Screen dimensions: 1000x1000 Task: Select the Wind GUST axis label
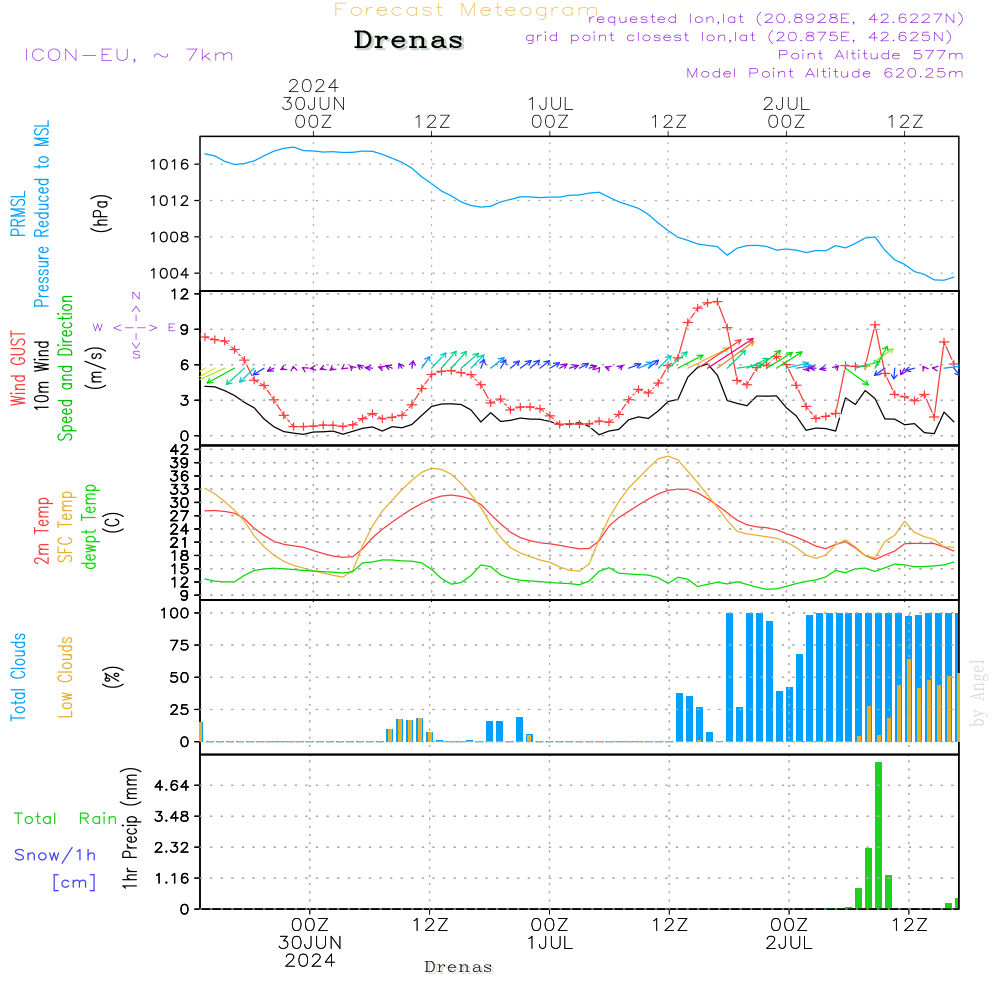coord(19,367)
